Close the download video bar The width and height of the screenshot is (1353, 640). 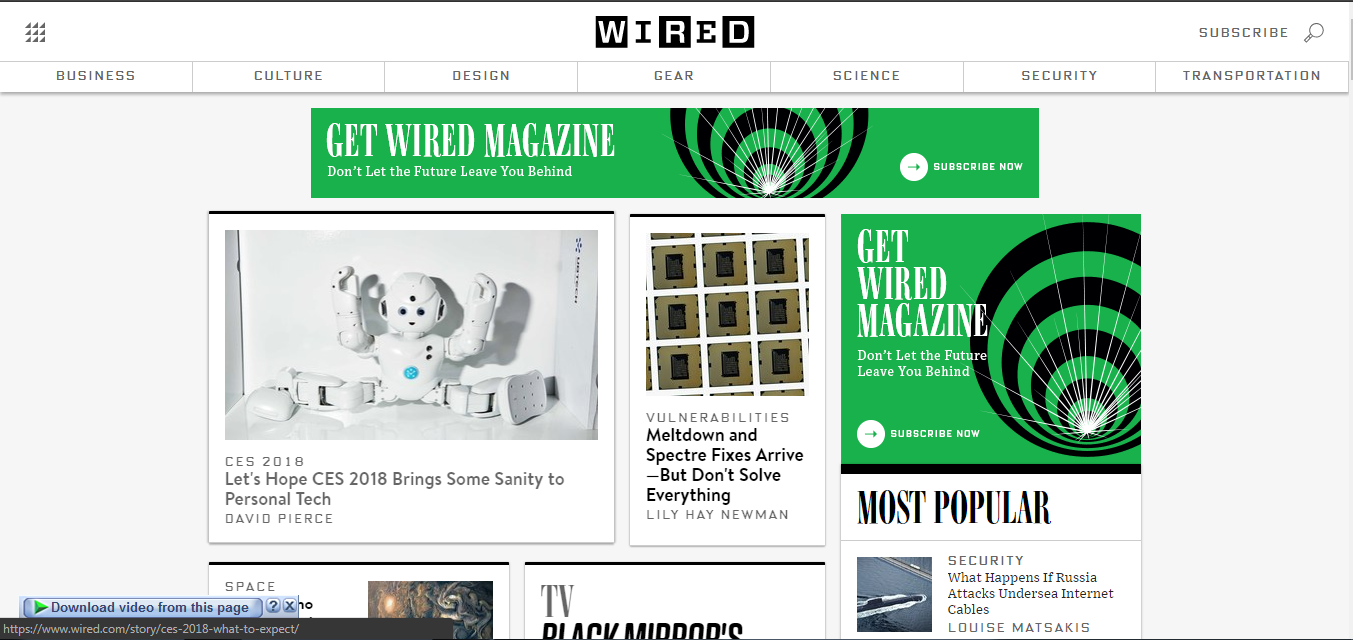(290, 606)
